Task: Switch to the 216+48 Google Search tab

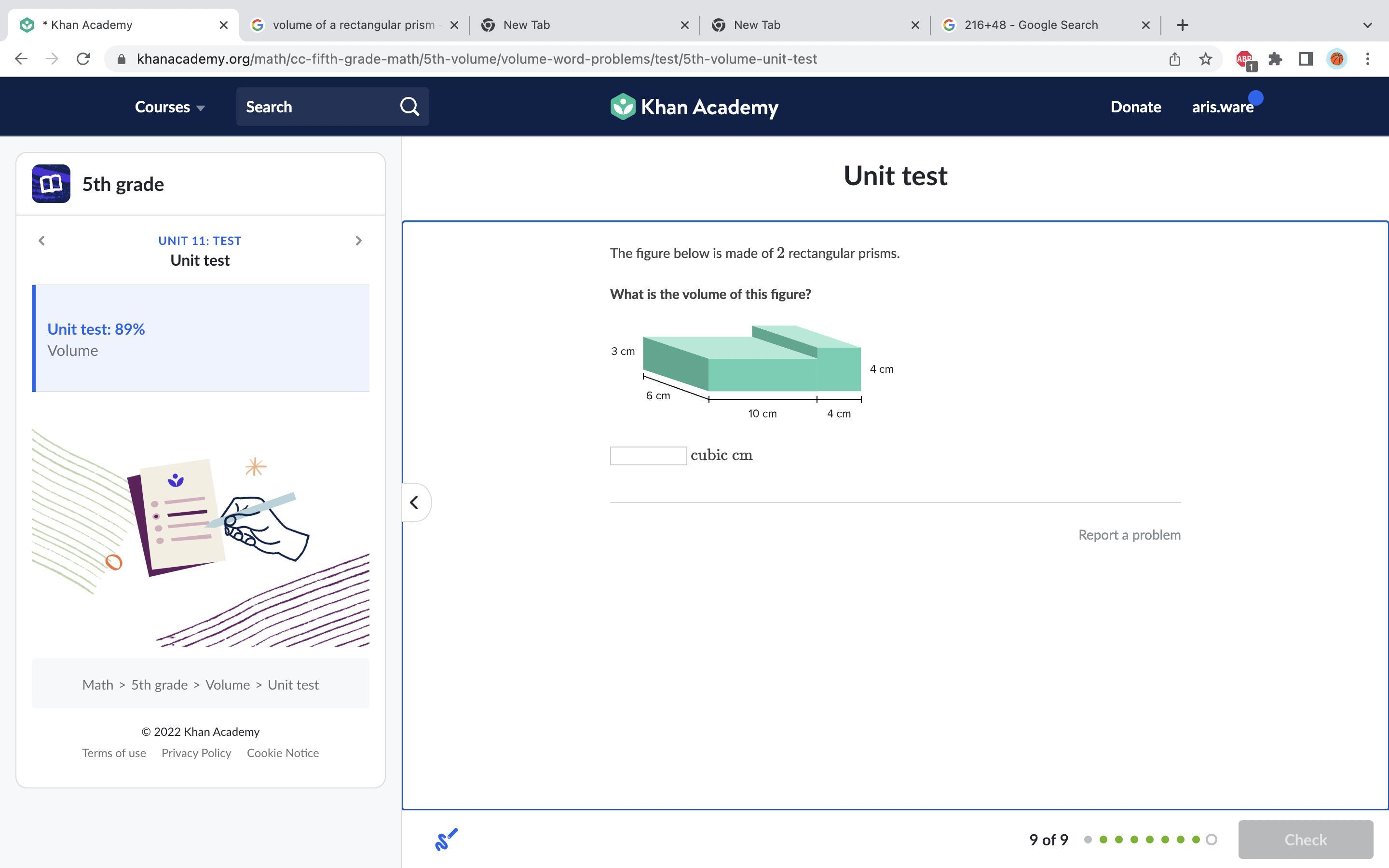Action: click(1030, 25)
